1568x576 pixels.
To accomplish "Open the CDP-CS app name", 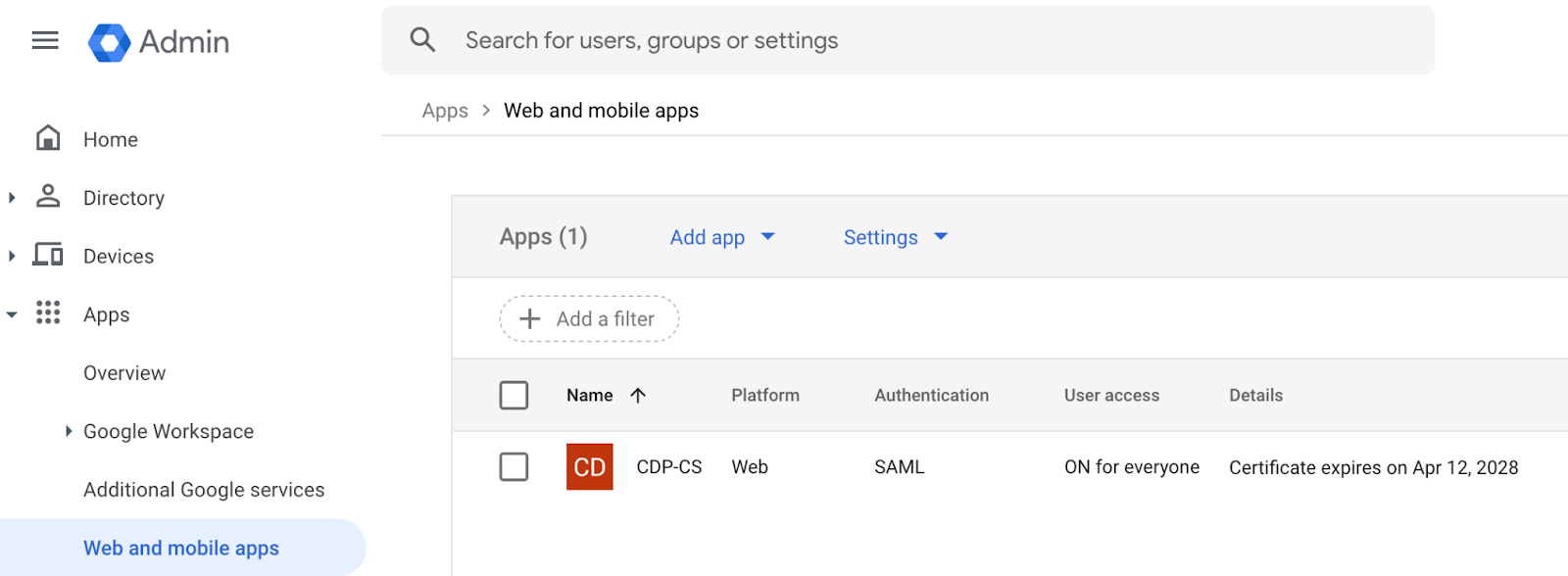I will coord(669,467).
